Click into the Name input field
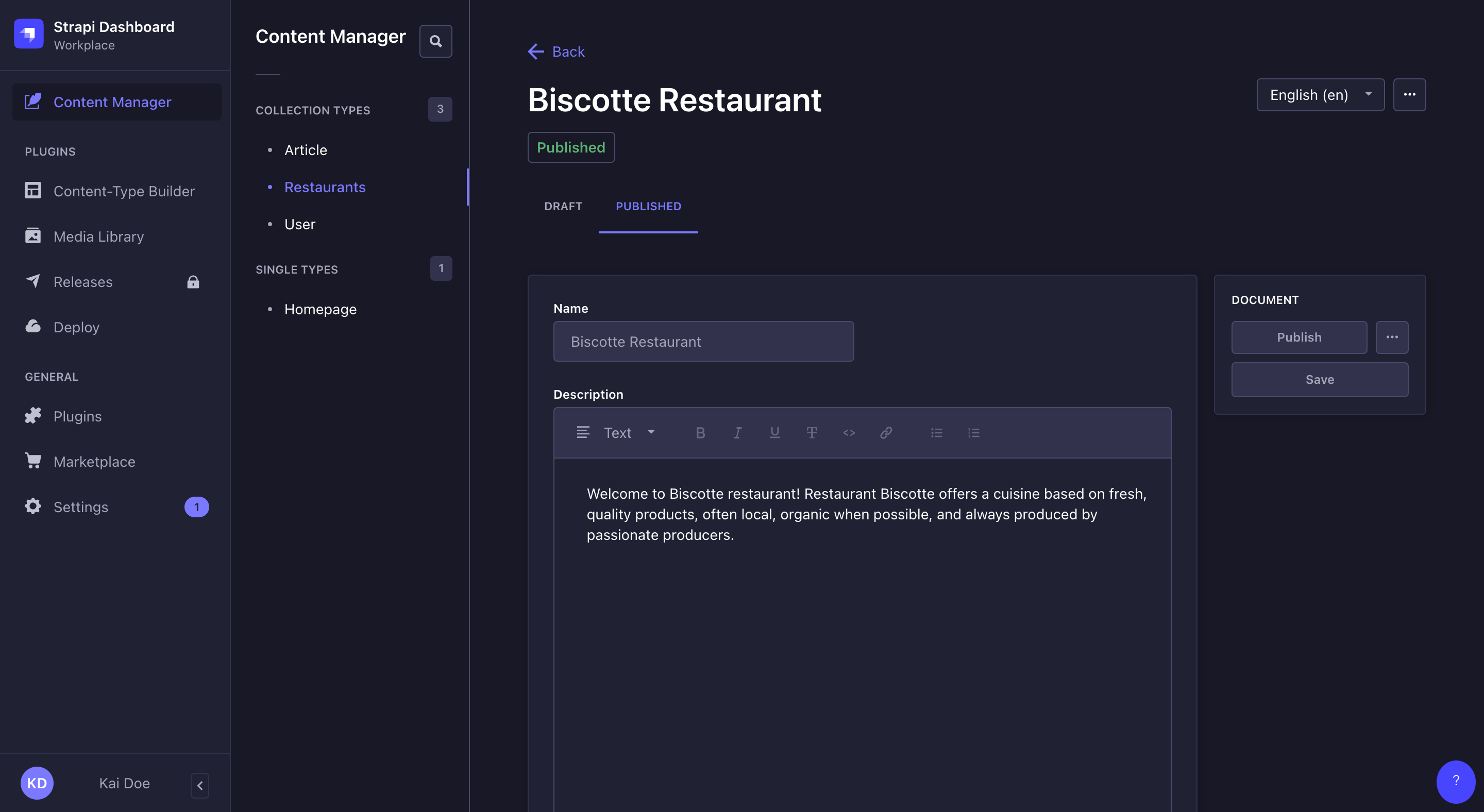This screenshot has height=812, width=1484. 703,342
